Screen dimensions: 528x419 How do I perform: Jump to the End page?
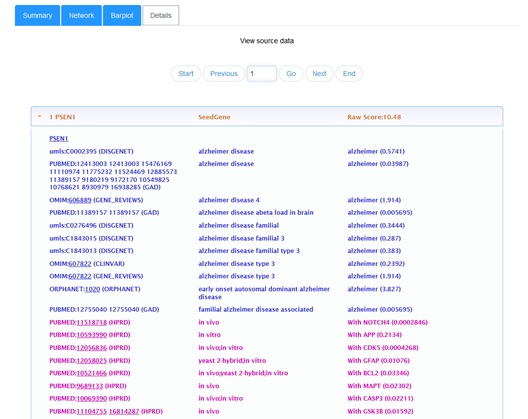(349, 73)
